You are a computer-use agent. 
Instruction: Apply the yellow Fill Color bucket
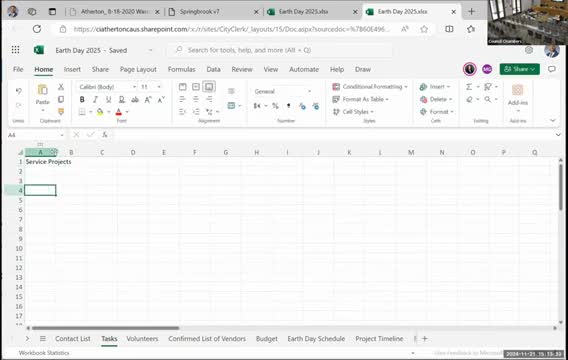100,112
